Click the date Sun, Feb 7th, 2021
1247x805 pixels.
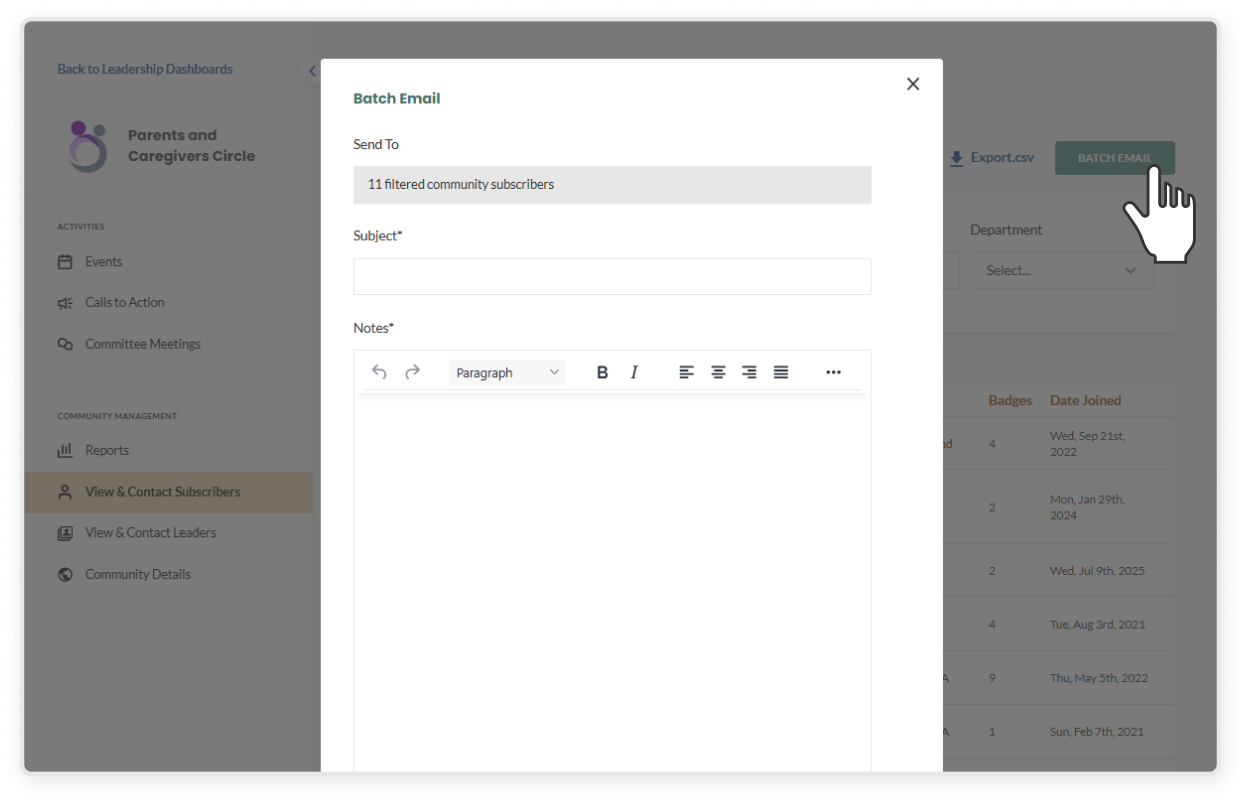tap(1096, 732)
